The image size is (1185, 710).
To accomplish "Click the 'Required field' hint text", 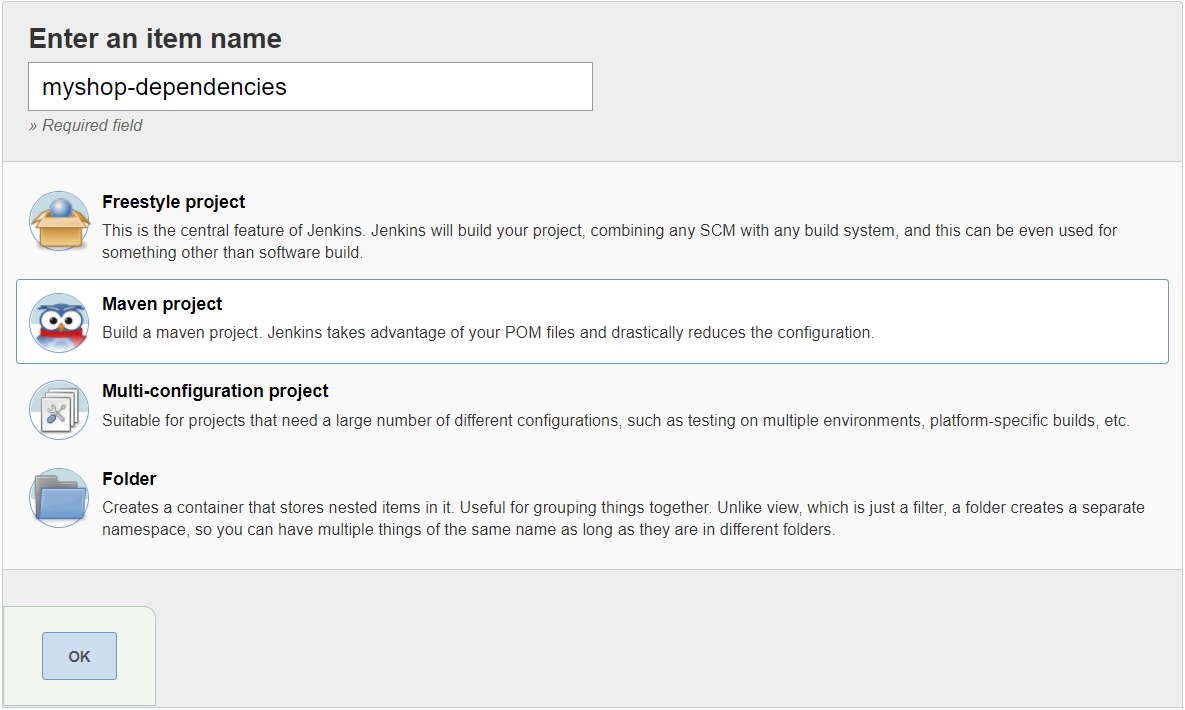I will coord(86,126).
